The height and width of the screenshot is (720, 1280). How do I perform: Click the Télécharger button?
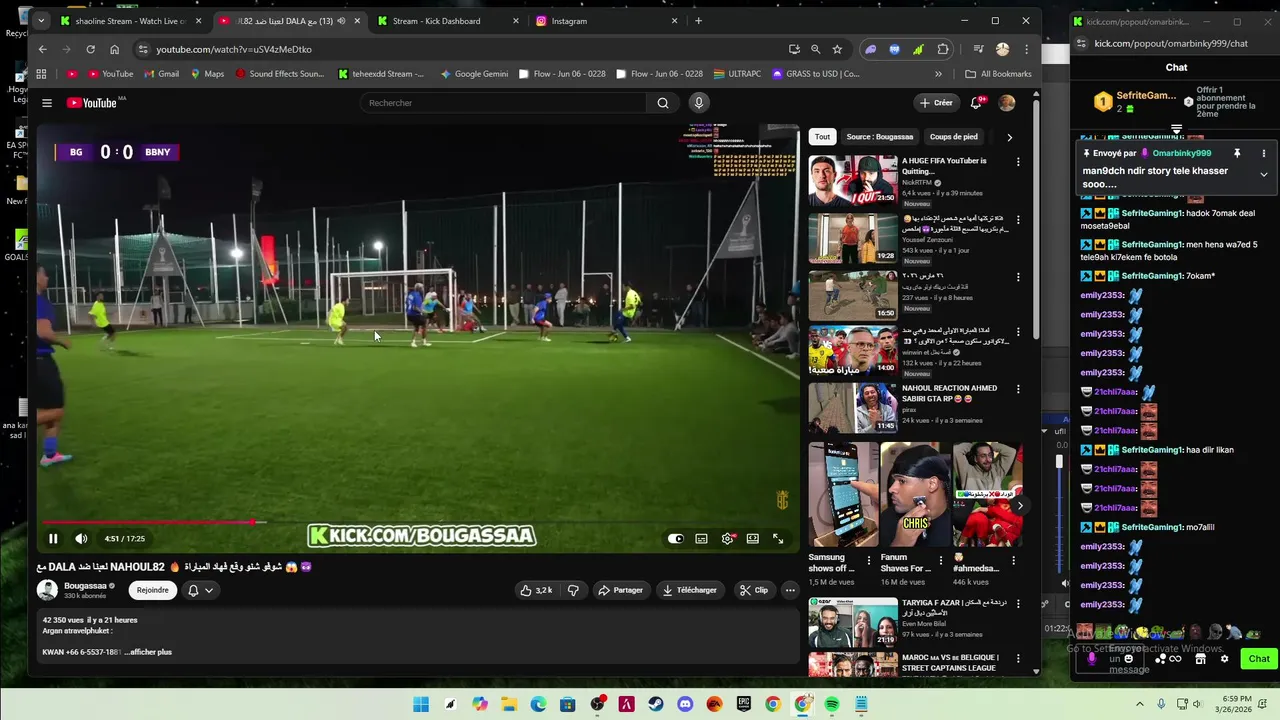click(x=690, y=590)
